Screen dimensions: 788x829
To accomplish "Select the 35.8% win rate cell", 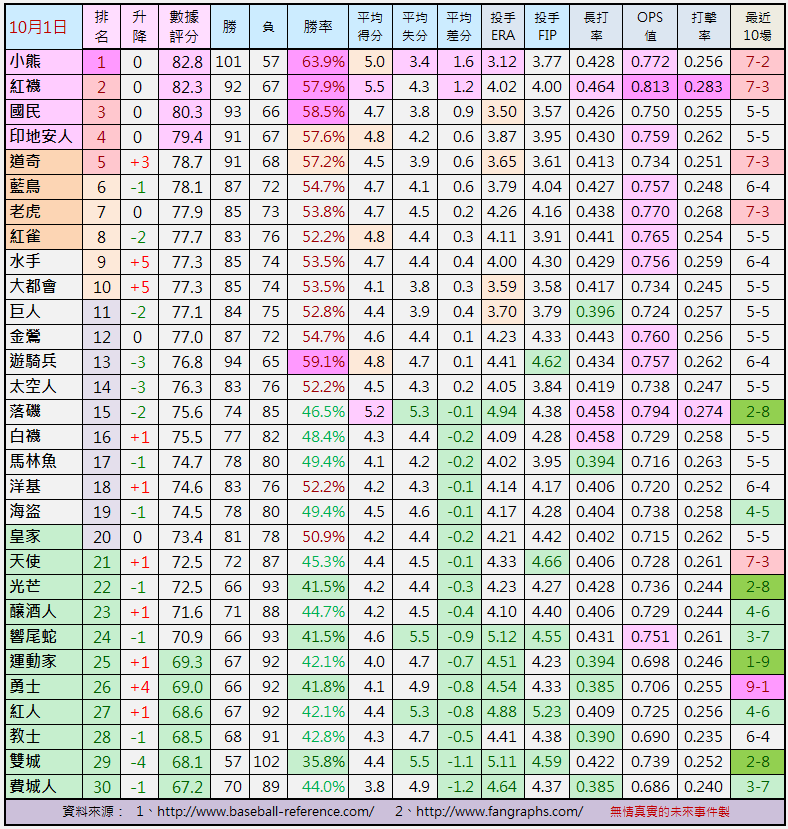I will click(318, 762).
